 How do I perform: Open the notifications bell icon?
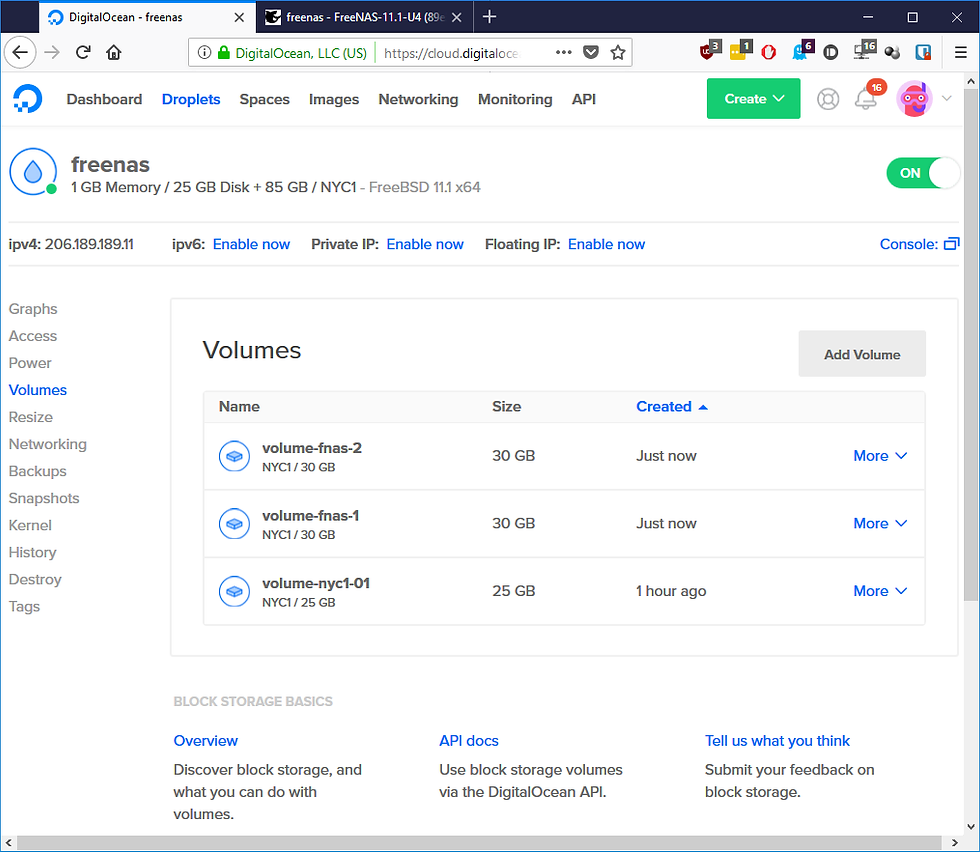[866, 99]
